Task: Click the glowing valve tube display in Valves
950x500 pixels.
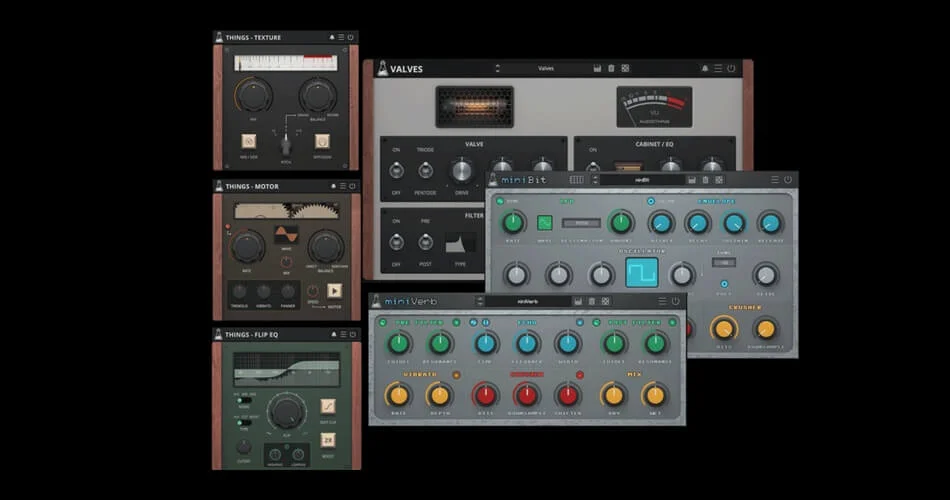Action: [x=474, y=107]
